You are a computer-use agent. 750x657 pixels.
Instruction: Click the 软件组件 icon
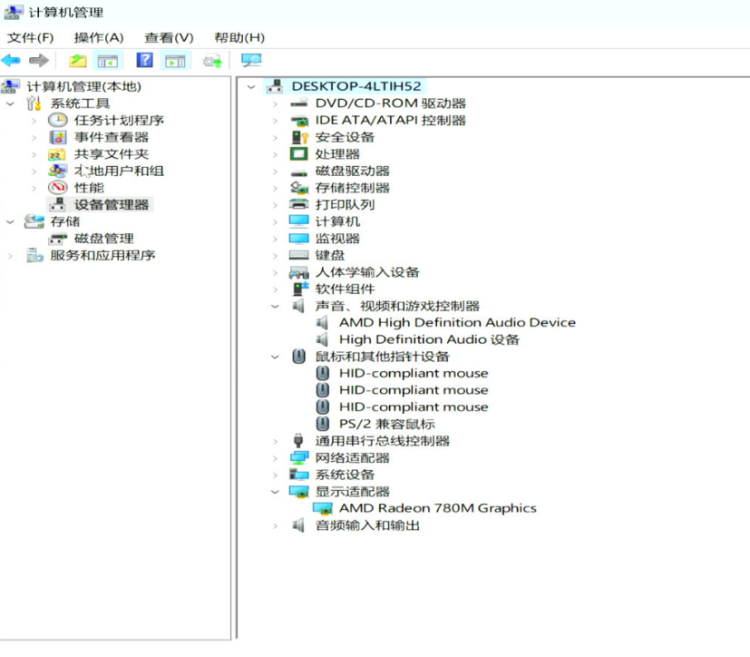pos(300,289)
